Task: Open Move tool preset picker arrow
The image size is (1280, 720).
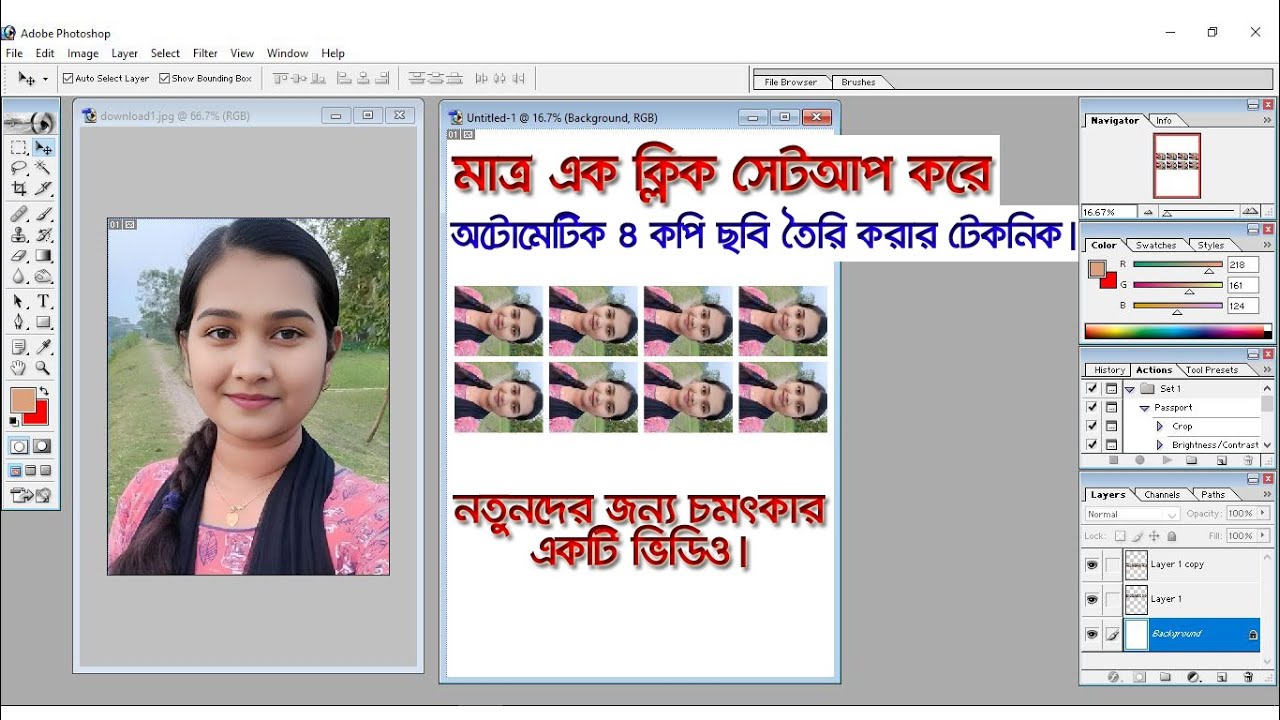Action: point(45,78)
